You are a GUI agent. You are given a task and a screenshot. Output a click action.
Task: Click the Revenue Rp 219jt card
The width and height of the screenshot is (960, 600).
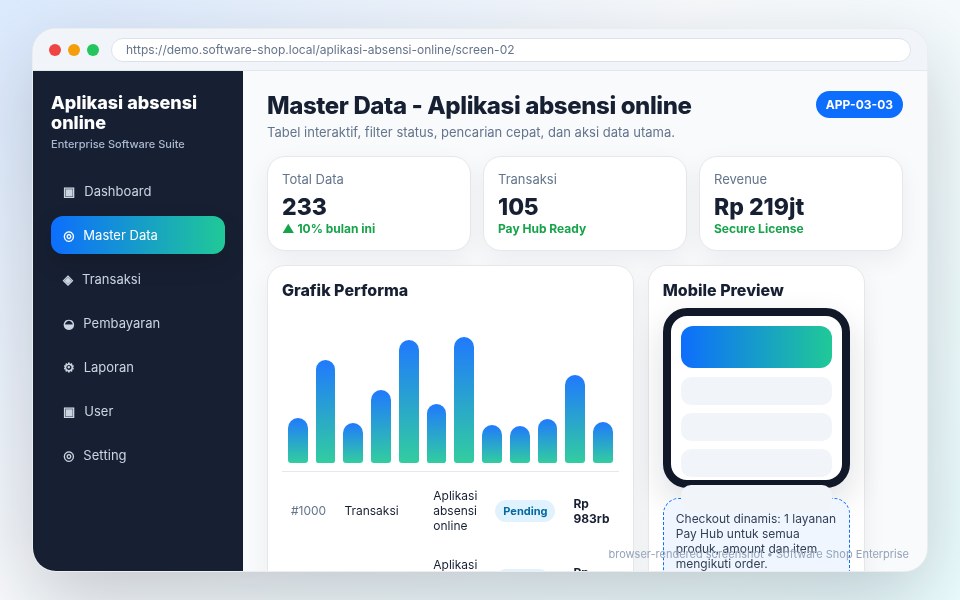801,203
